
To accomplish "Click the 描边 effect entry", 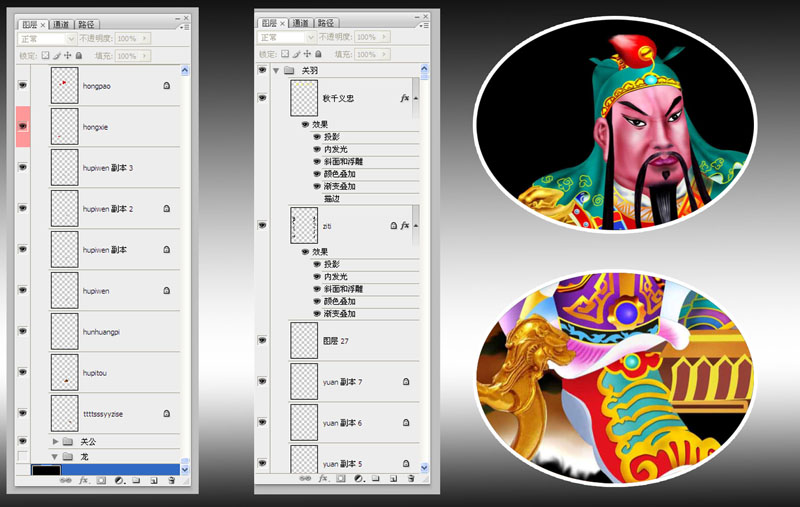I will [332, 198].
